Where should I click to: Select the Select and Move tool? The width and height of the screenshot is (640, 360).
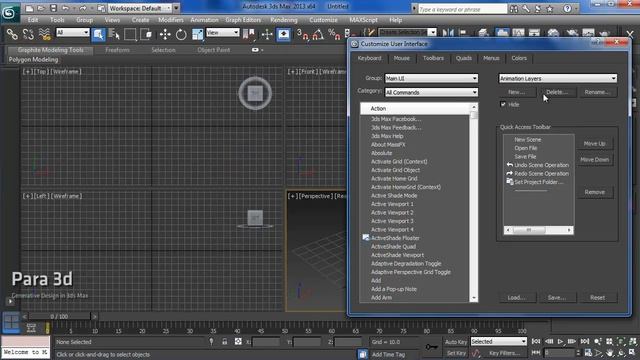[x=165, y=34]
